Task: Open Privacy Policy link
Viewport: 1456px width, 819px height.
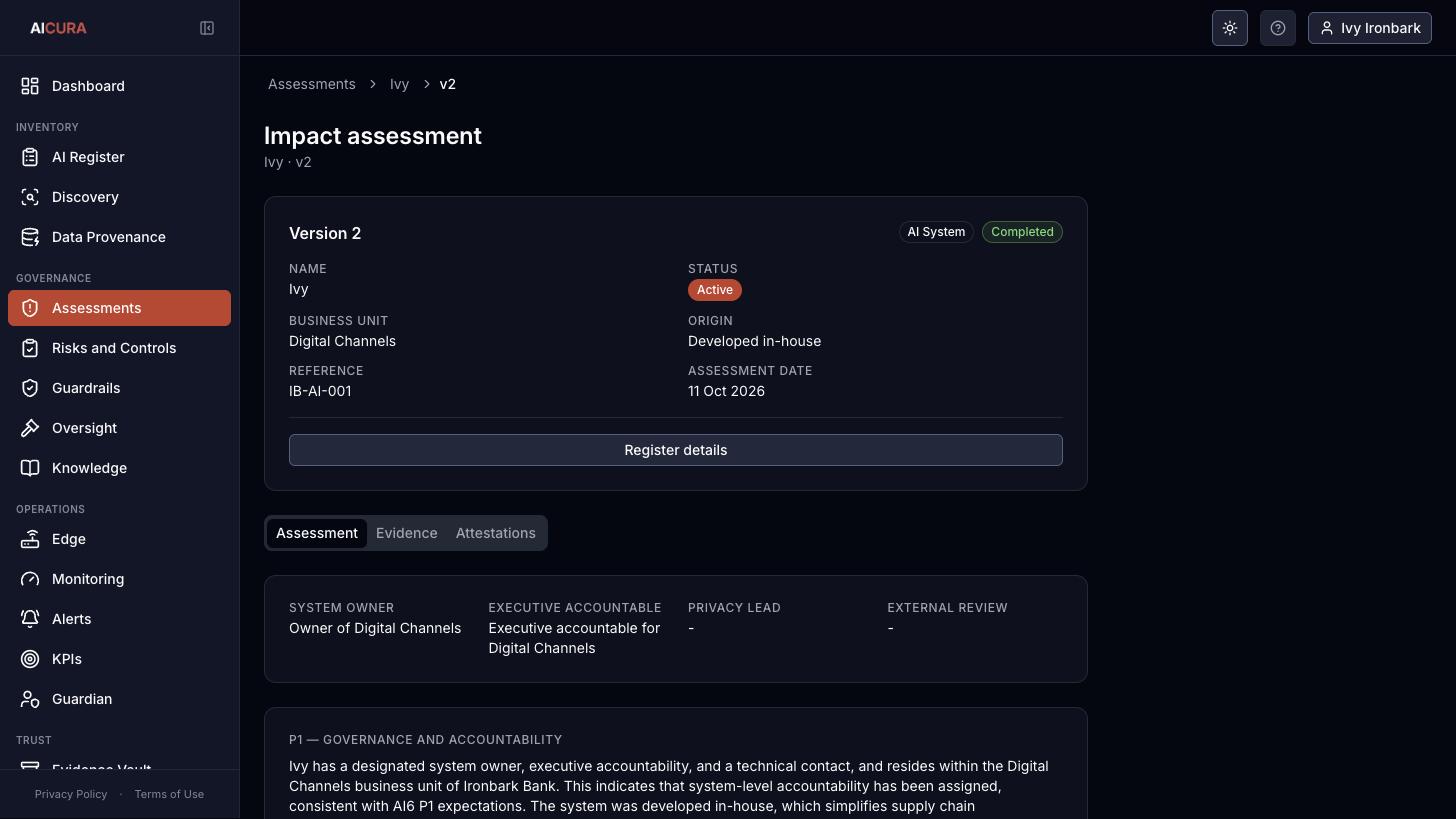Action: (71, 794)
